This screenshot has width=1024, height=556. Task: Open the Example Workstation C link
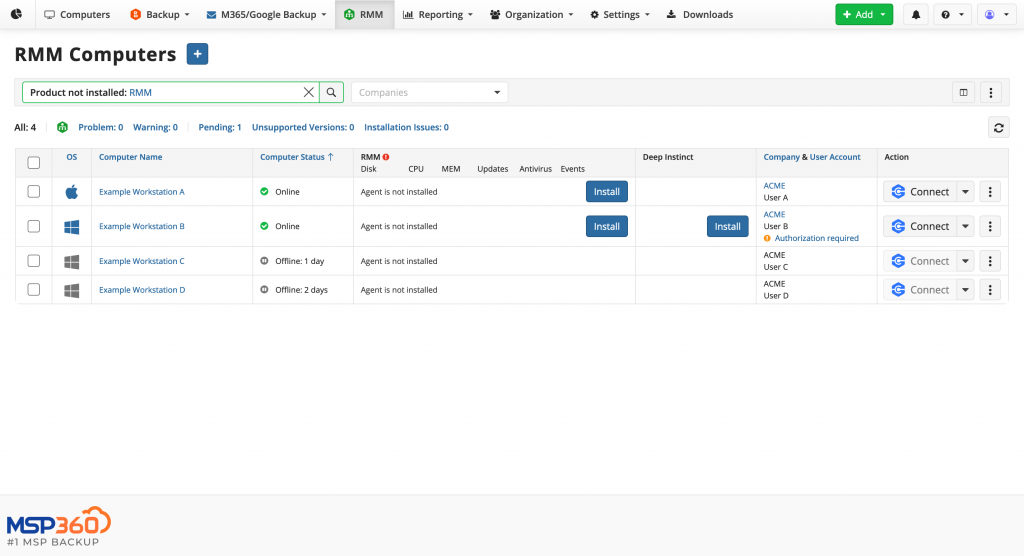141,261
